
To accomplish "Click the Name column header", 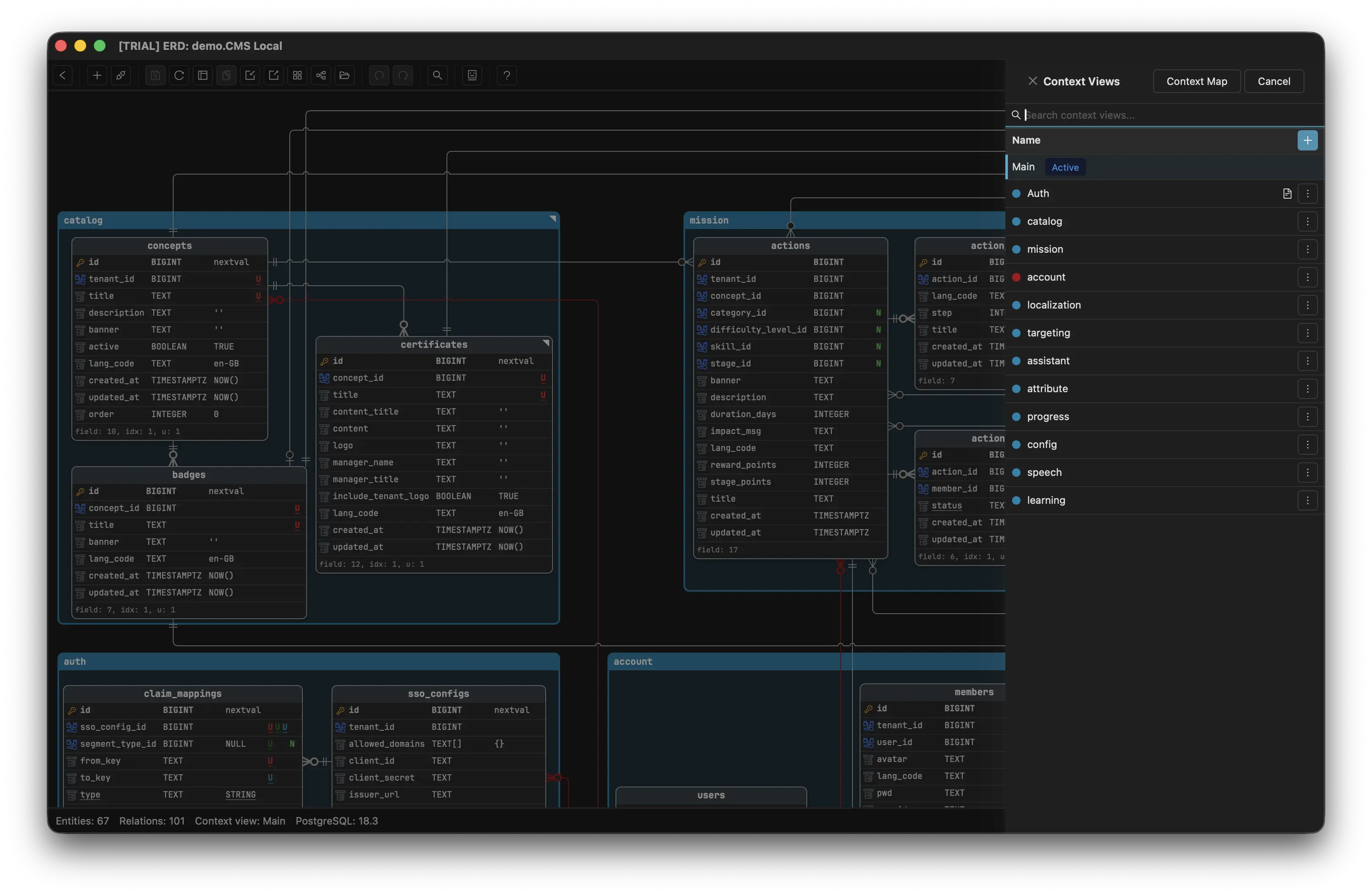I will click(1026, 140).
